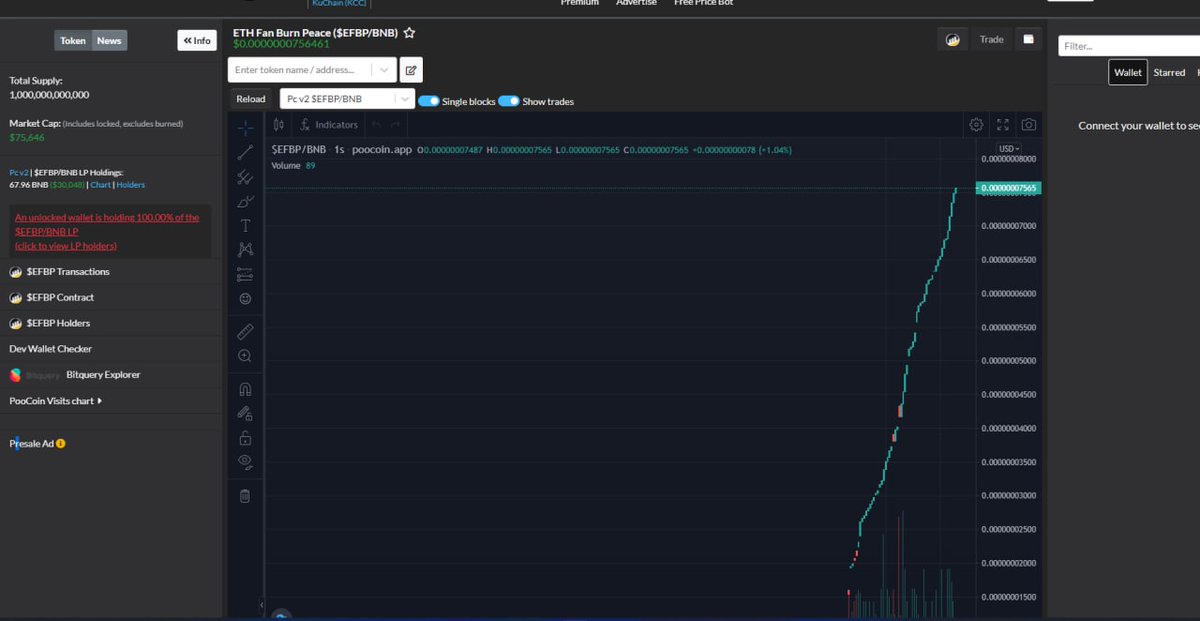Select the crosshair cursor tool
1200x621 pixels.
pyautogui.click(x=245, y=127)
